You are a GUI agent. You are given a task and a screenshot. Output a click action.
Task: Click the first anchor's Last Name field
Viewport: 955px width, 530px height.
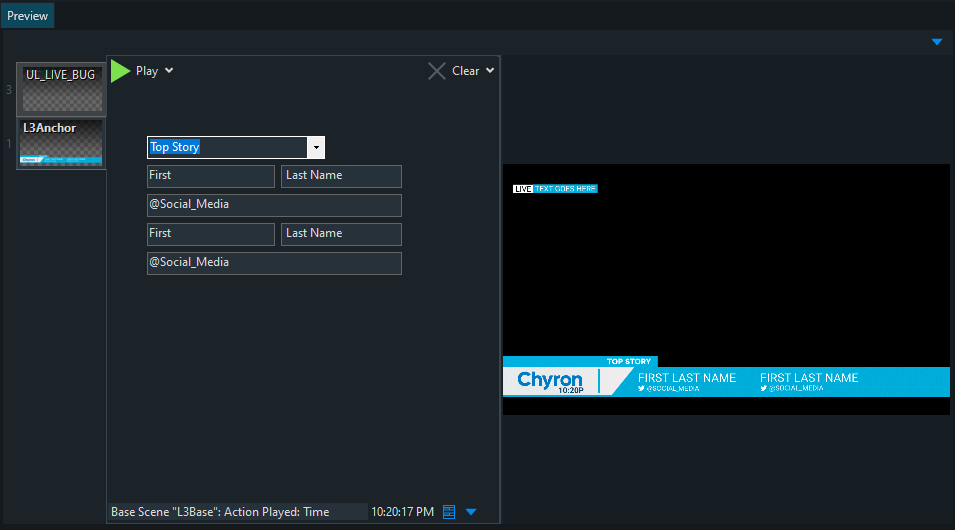coord(341,176)
